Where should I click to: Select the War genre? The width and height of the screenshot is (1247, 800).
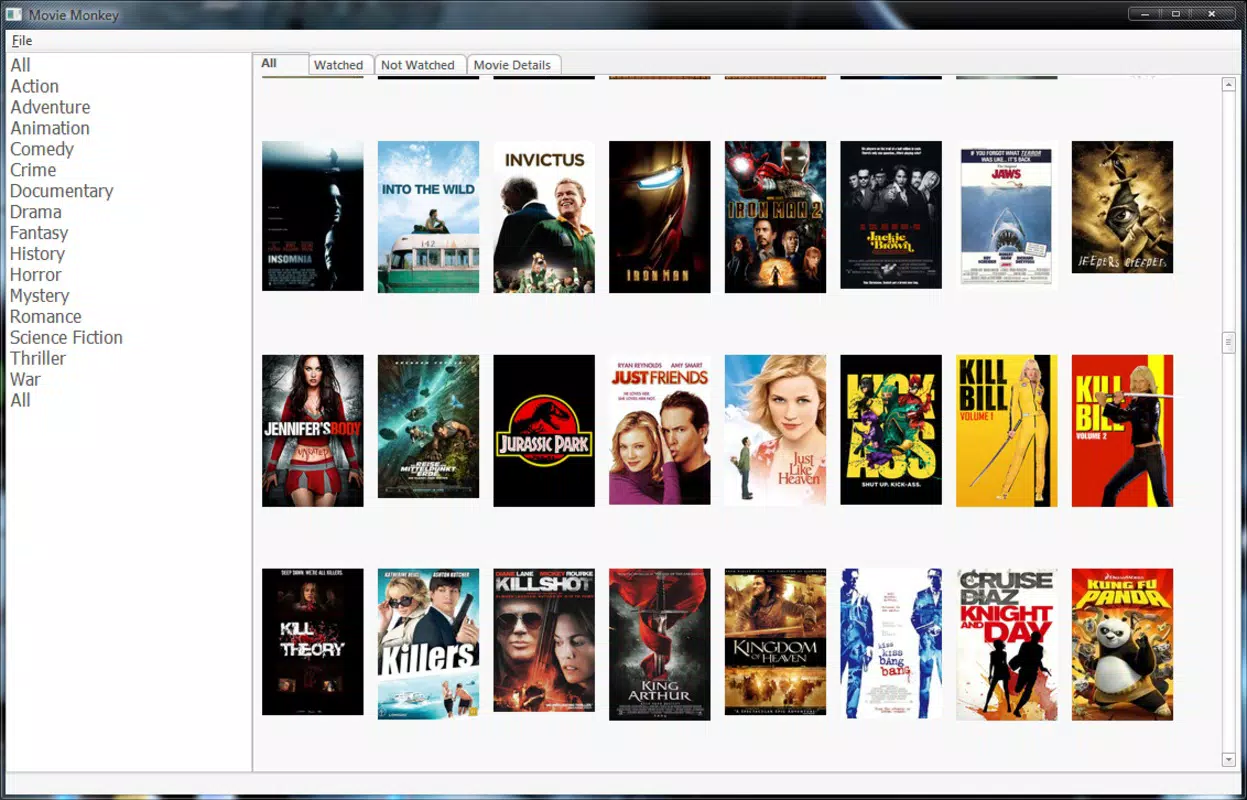pyautogui.click(x=26, y=380)
